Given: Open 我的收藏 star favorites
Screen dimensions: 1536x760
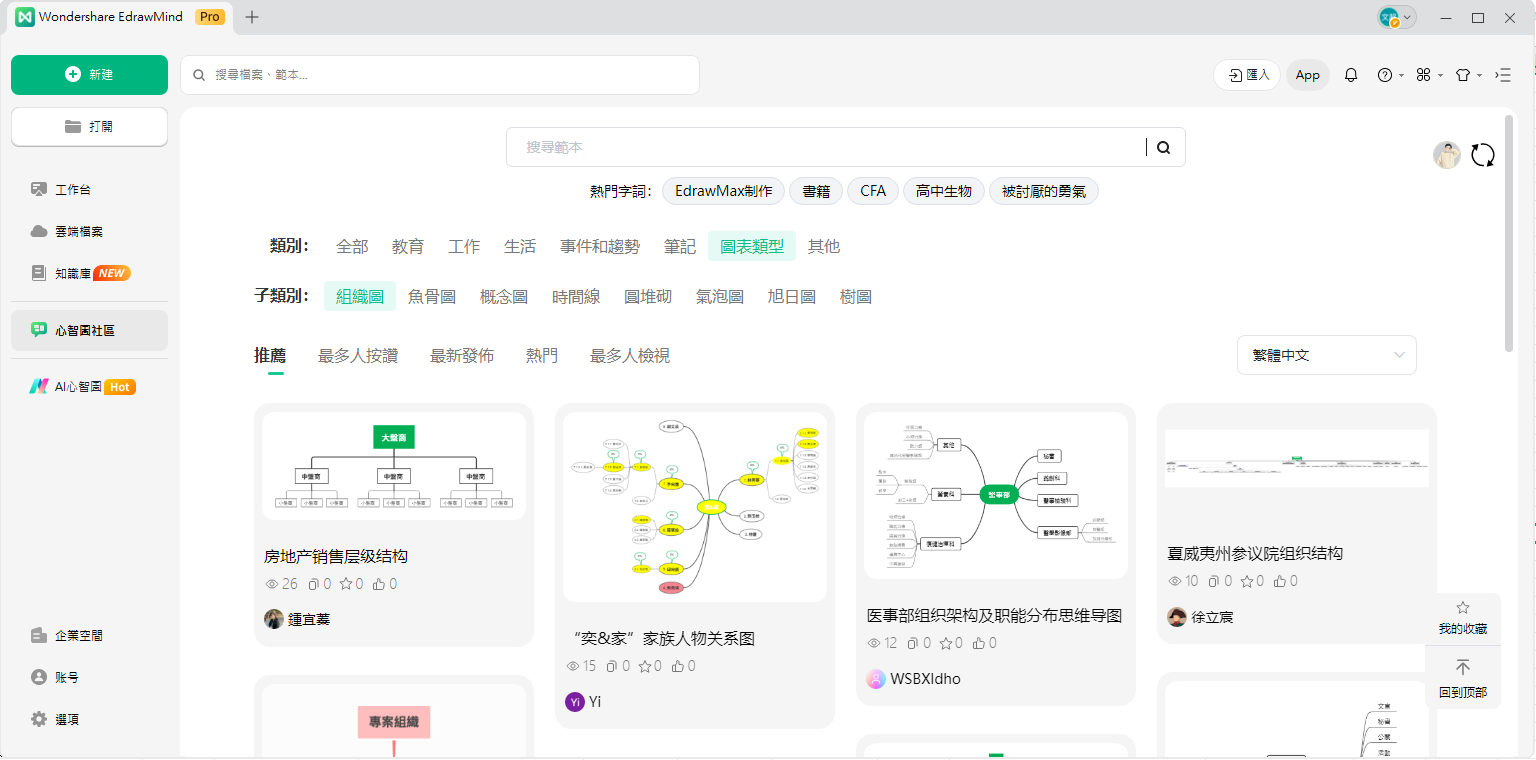Looking at the screenshot, I should coord(1463,616).
